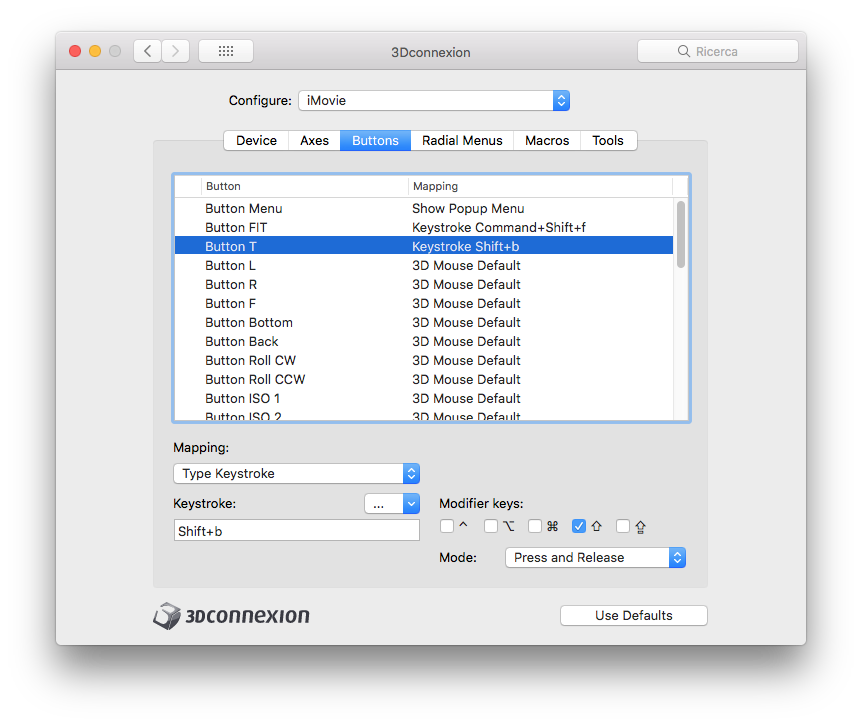This screenshot has width=862, height=725.
Task: Select the Buttons tab
Action: (375, 141)
